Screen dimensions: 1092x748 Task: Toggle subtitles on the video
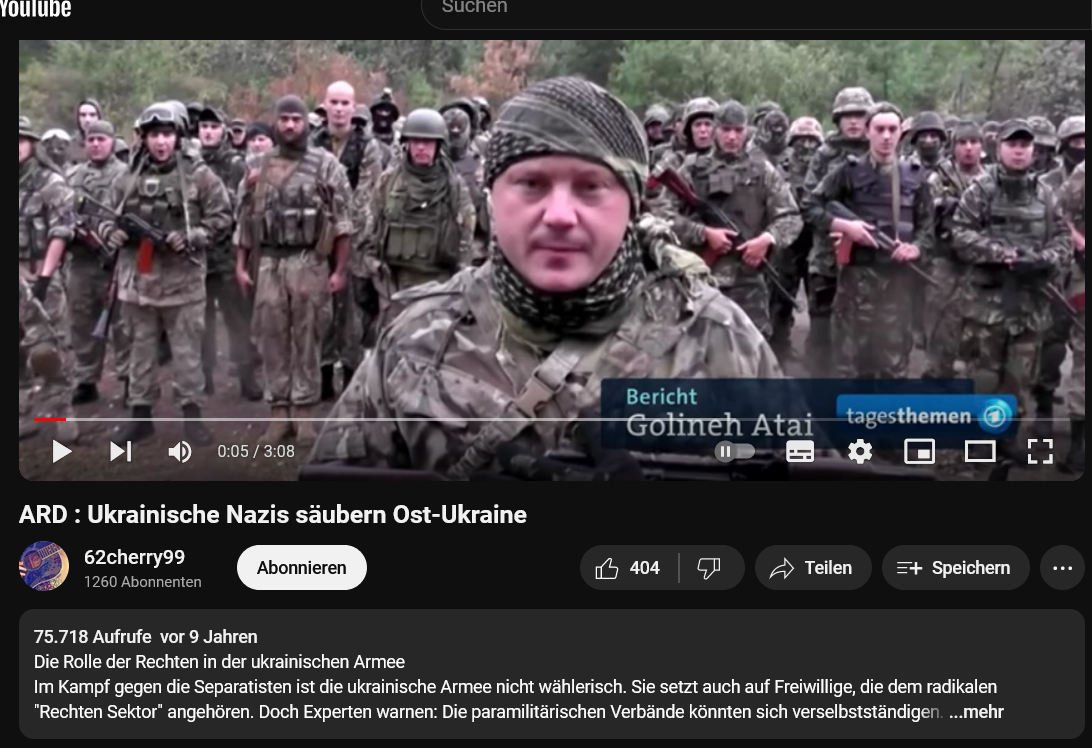click(x=800, y=452)
